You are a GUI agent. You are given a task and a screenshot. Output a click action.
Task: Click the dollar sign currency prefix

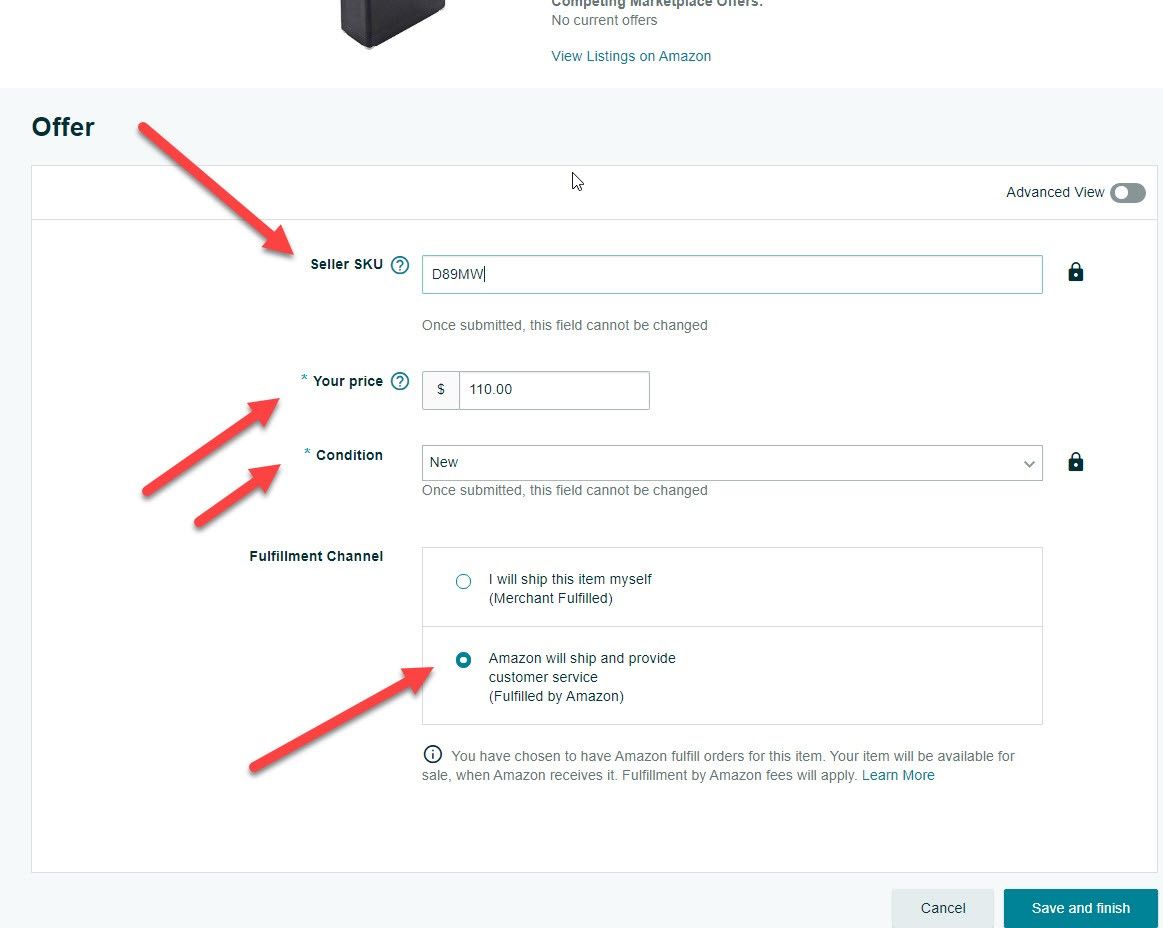point(441,390)
